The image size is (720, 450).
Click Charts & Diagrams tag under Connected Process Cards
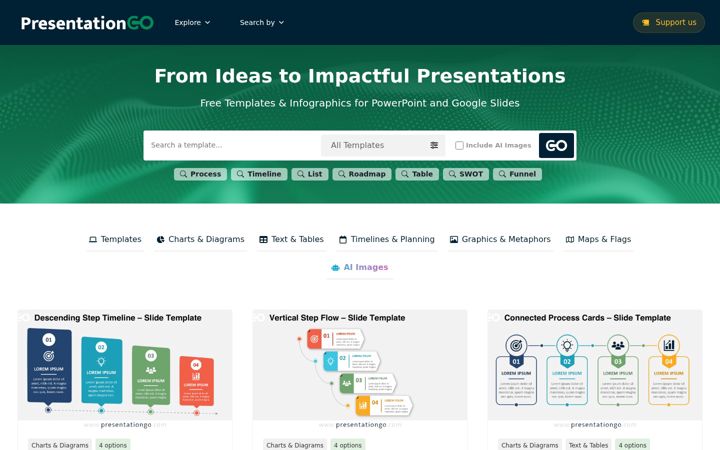point(530,445)
